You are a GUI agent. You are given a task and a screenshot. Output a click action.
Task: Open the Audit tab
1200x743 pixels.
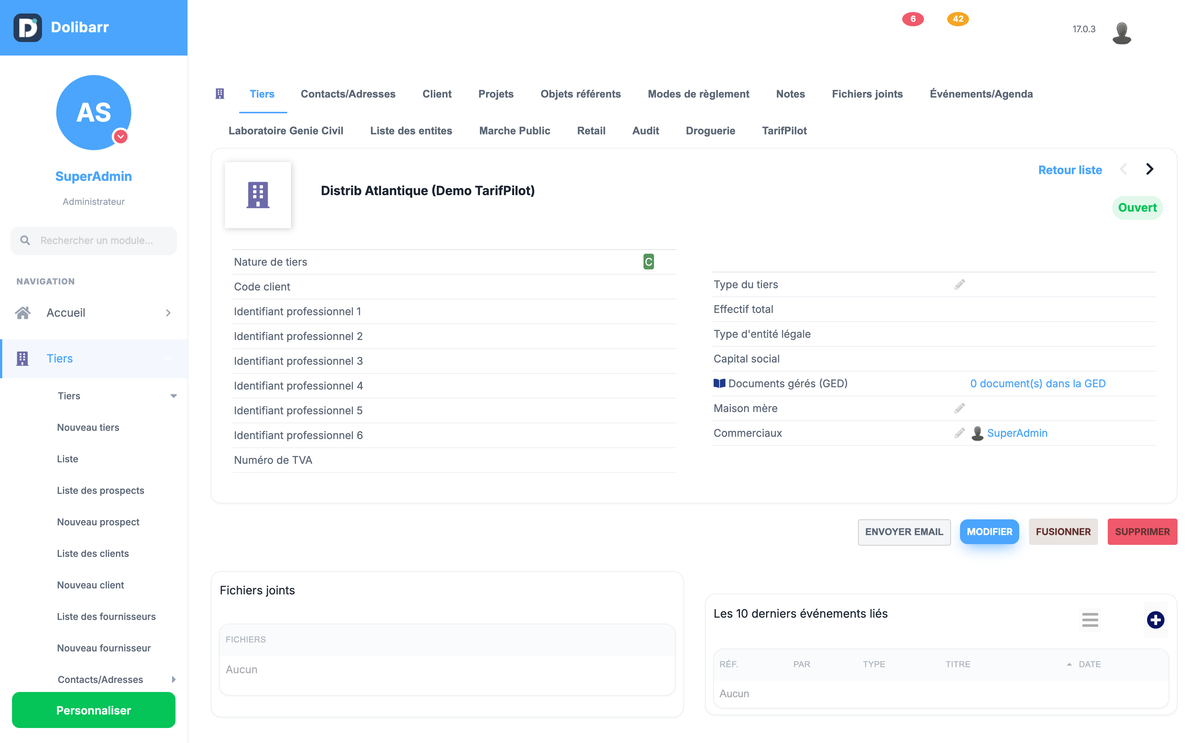coord(645,131)
